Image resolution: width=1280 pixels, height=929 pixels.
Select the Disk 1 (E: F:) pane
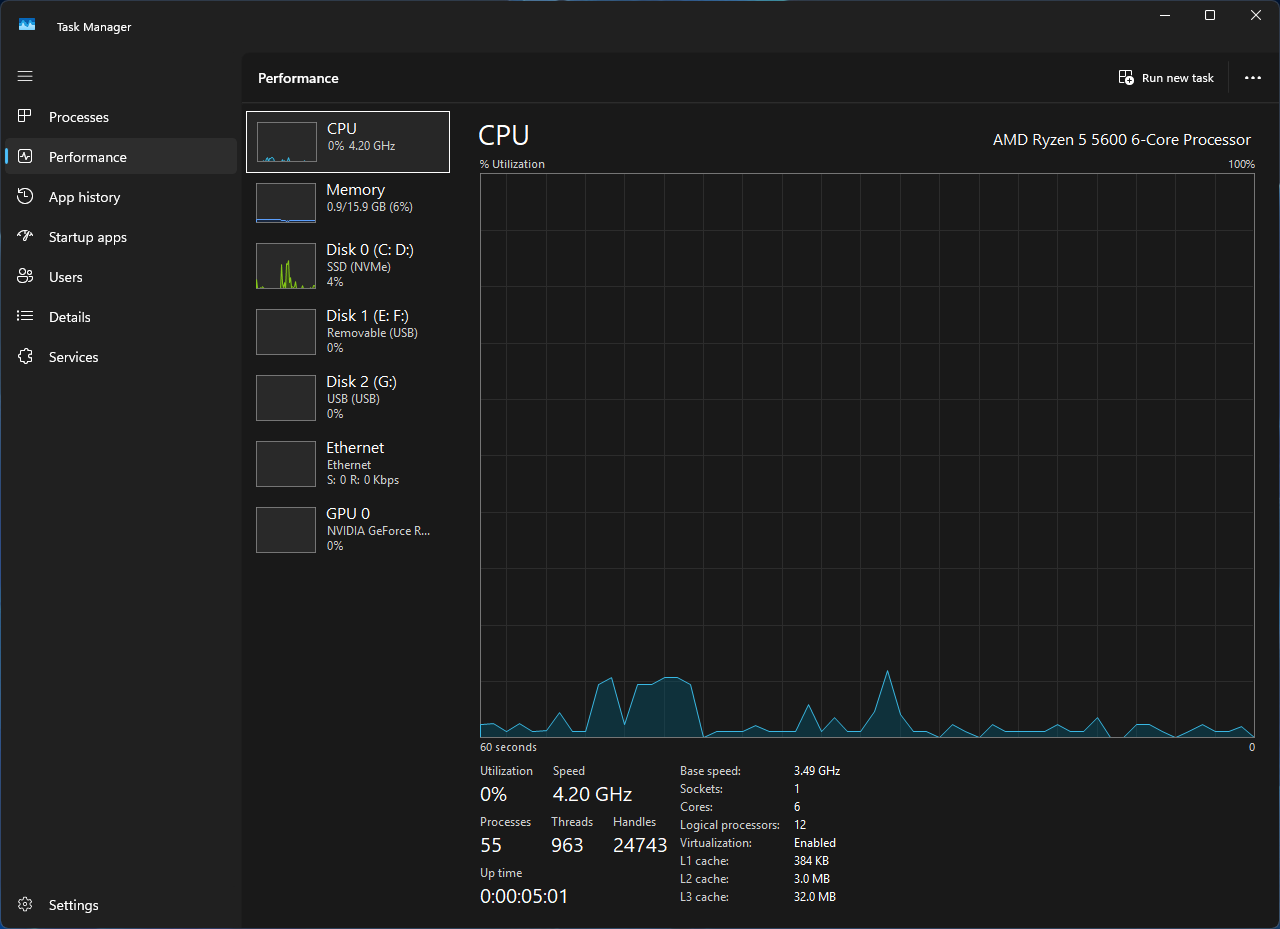click(347, 331)
